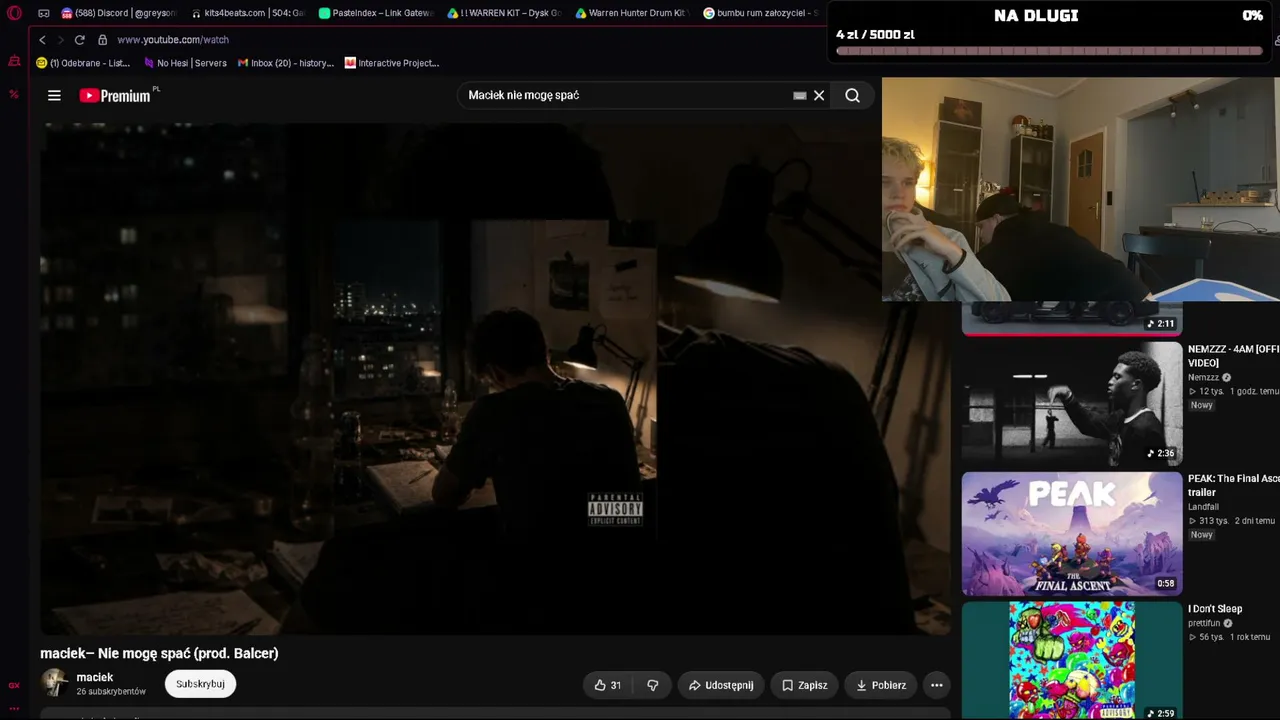Click the video title 'maciek– Nie mogę spać (prod. Balcer)'
The image size is (1280, 720).
click(x=159, y=653)
